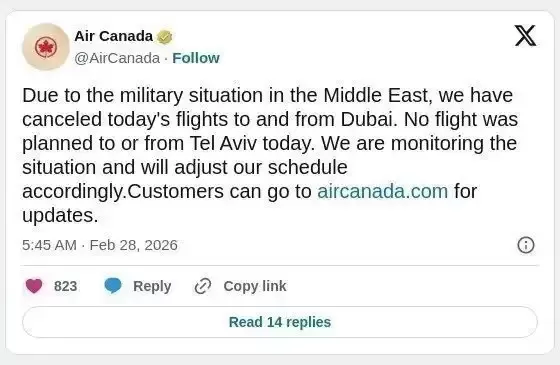Click the X logo icon
This screenshot has width=560, height=365.
(x=525, y=36)
